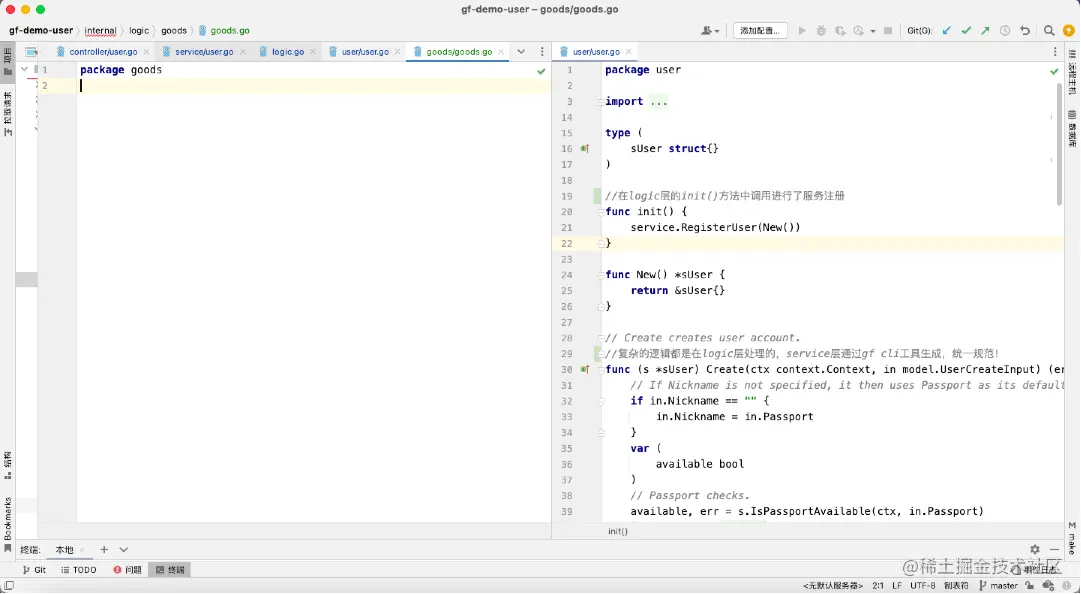Open right editor tab options (three dots)

coord(1055,52)
